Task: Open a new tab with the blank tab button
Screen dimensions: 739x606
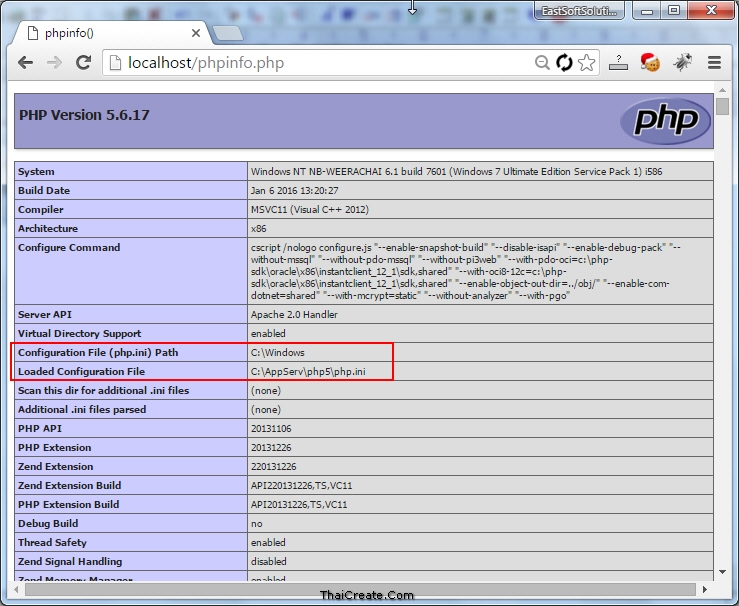Action: click(x=228, y=33)
